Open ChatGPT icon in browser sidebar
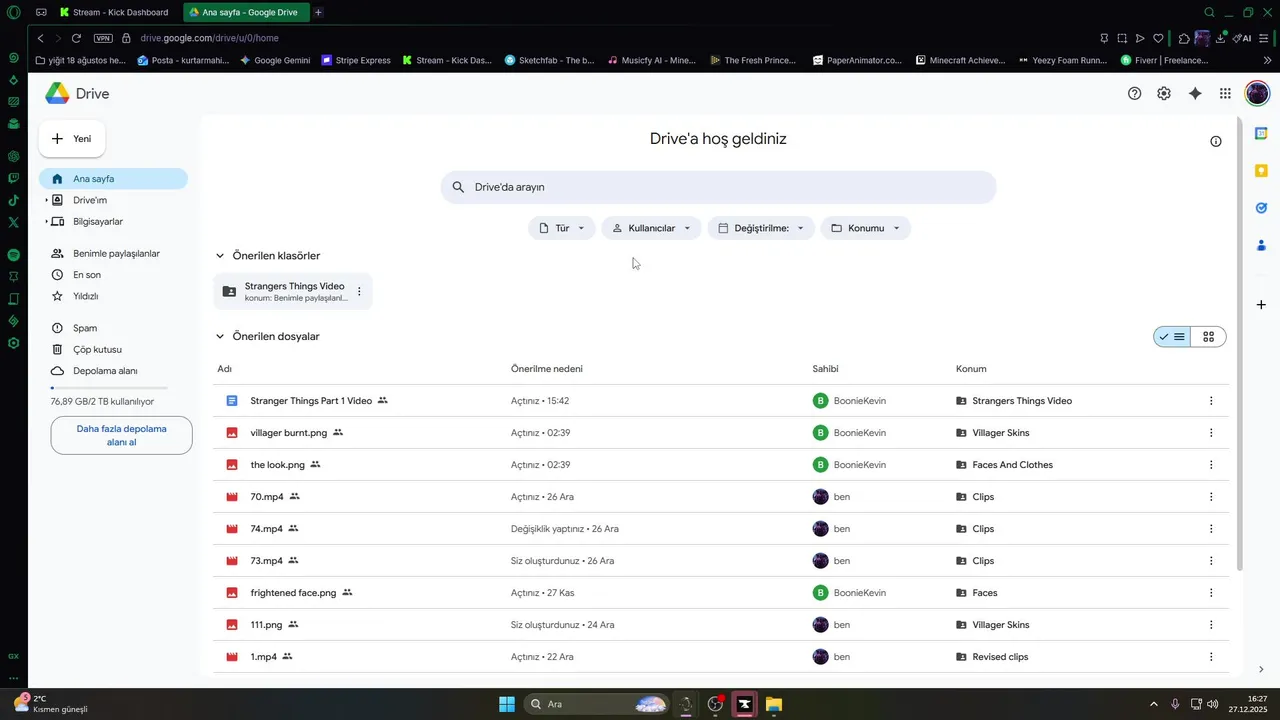The width and height of the screenshot is (1280, 720). pyautogui.click(x=13, y=156)
